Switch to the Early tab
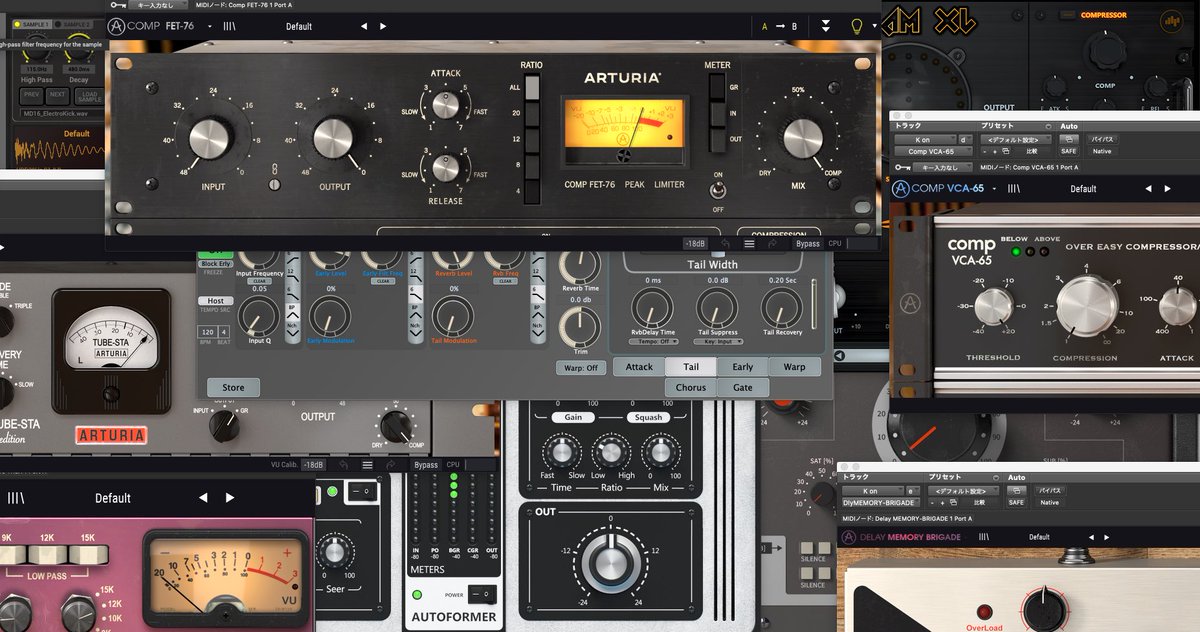This screenshot has width=1200, height=632. (x=742, y=367)
